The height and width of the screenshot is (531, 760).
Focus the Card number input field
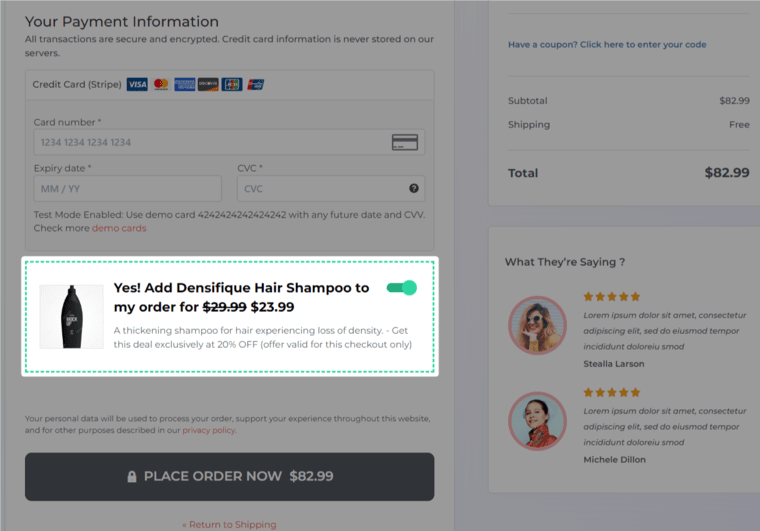tap(229, 142)
